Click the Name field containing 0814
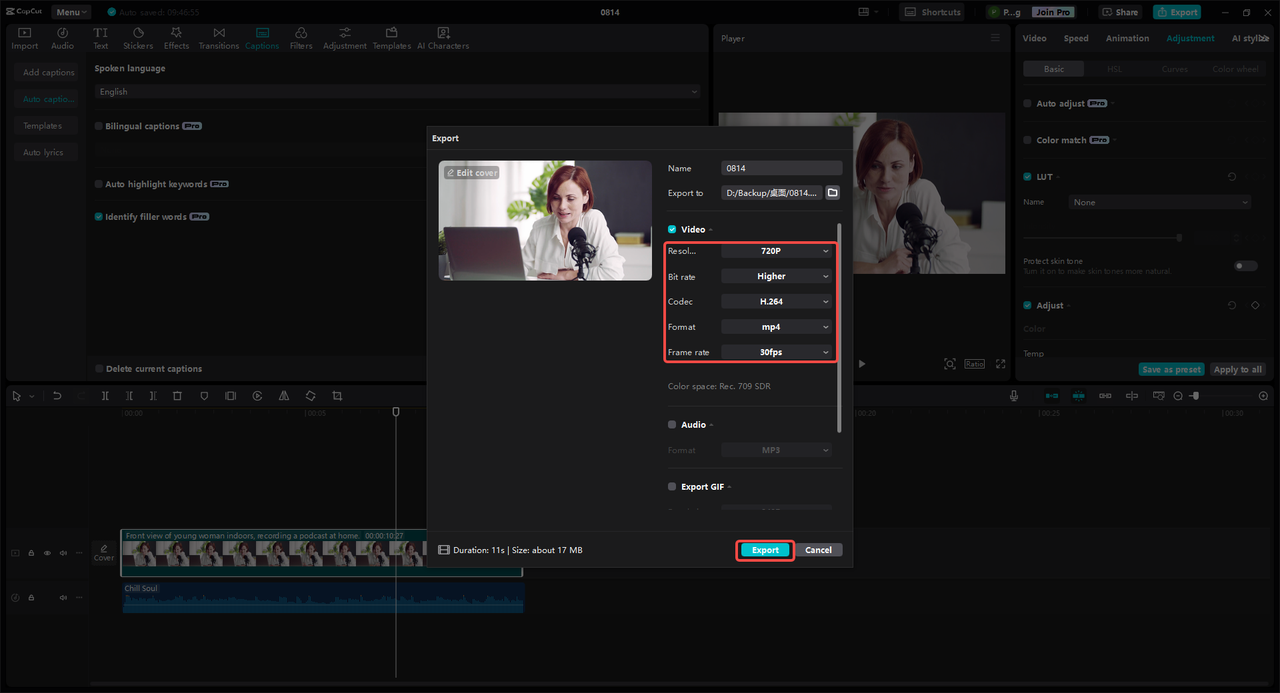This screenshot has height=693, width=1280. [781, 168]
